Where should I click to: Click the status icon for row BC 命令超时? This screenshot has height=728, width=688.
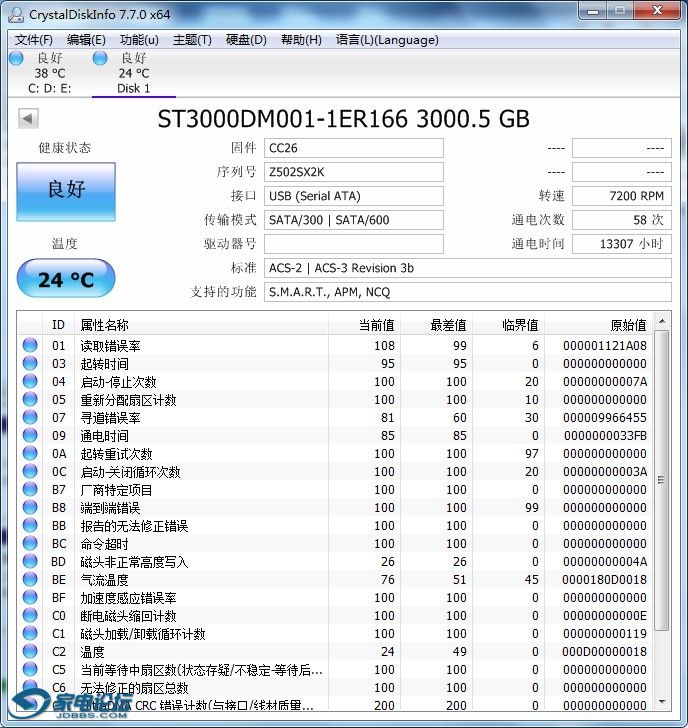click(30, 543)
